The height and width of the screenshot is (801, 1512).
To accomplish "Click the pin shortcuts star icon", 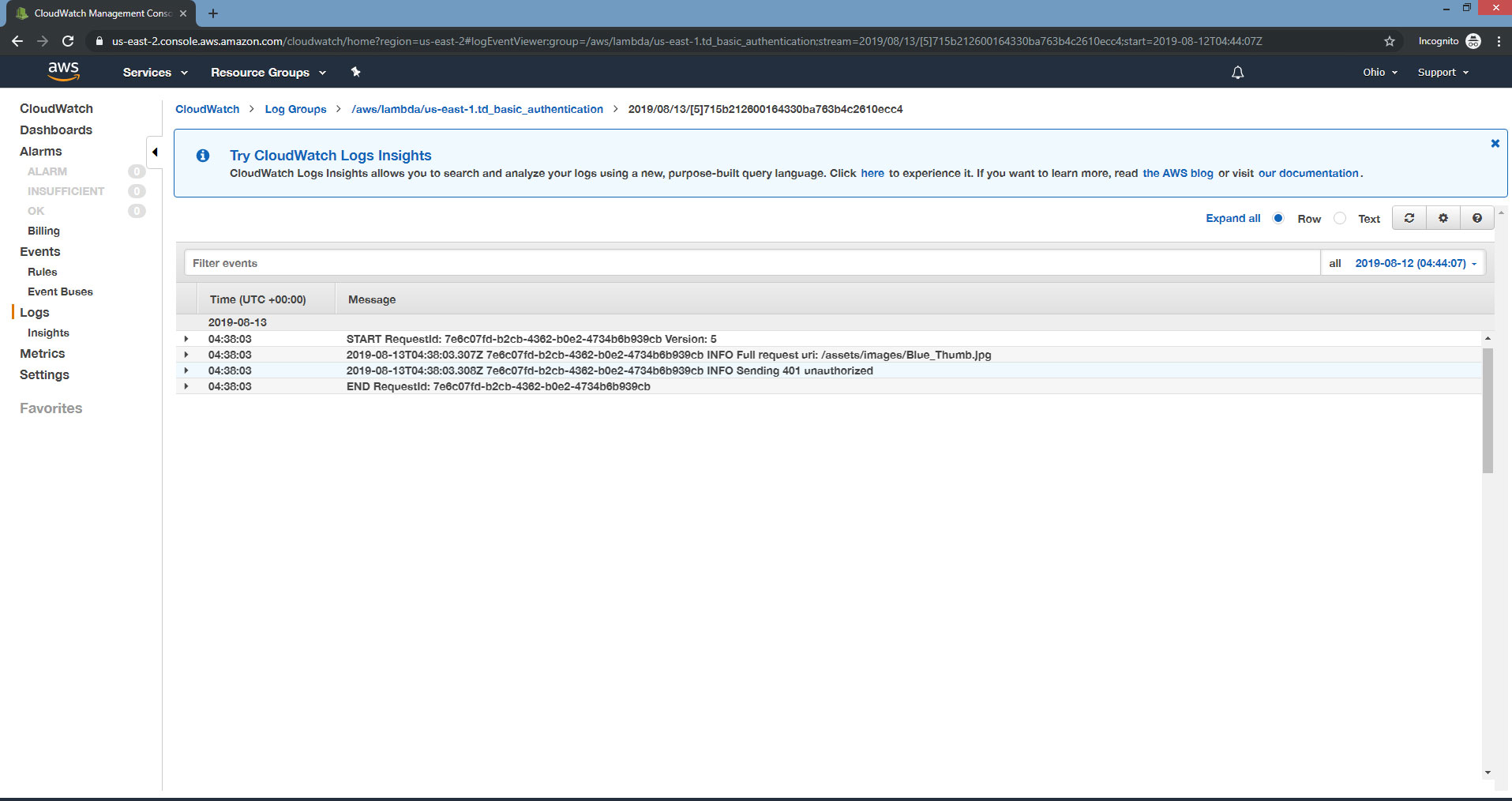I will 355,72.
